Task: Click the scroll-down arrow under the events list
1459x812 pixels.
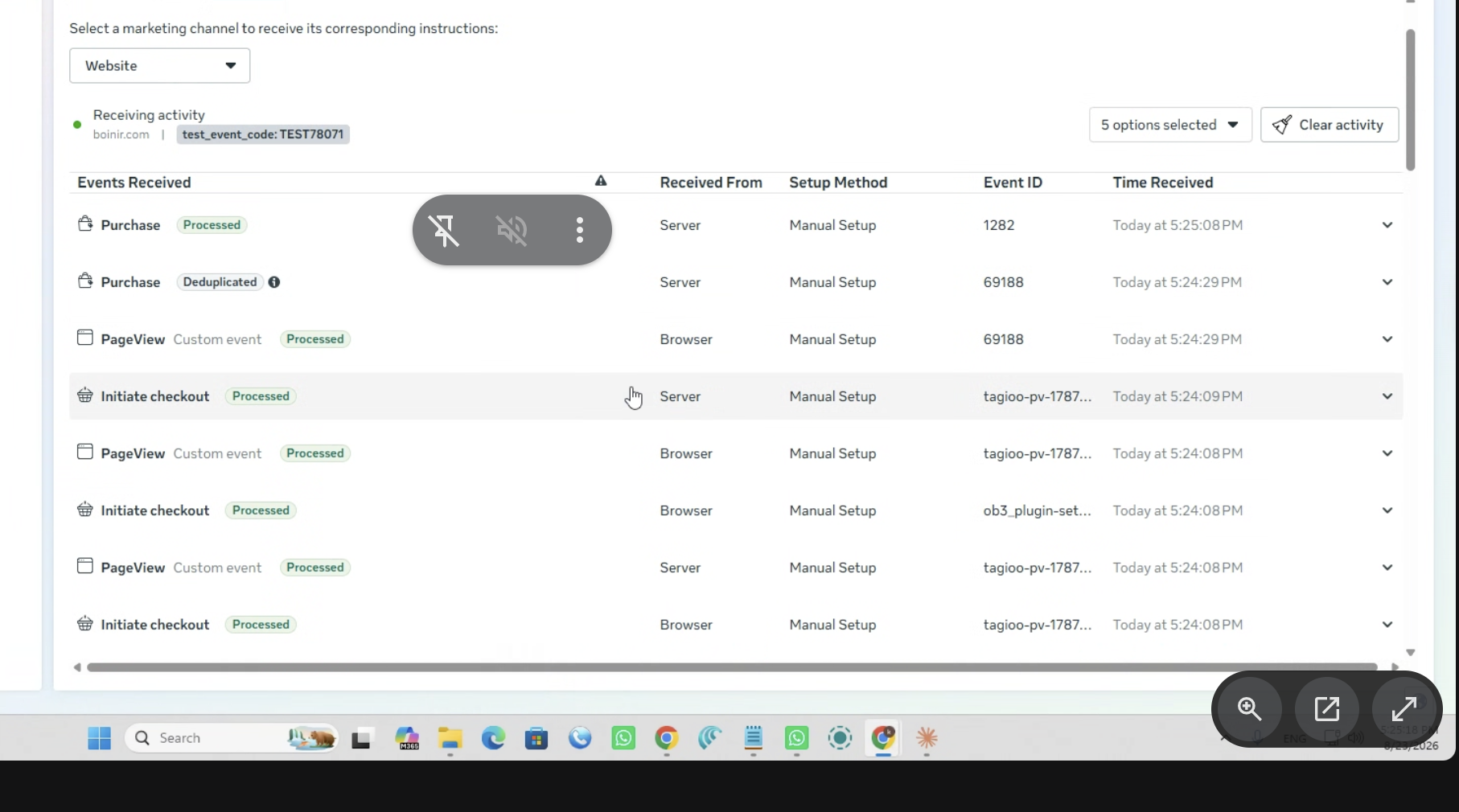Action: coord(1410,653)
